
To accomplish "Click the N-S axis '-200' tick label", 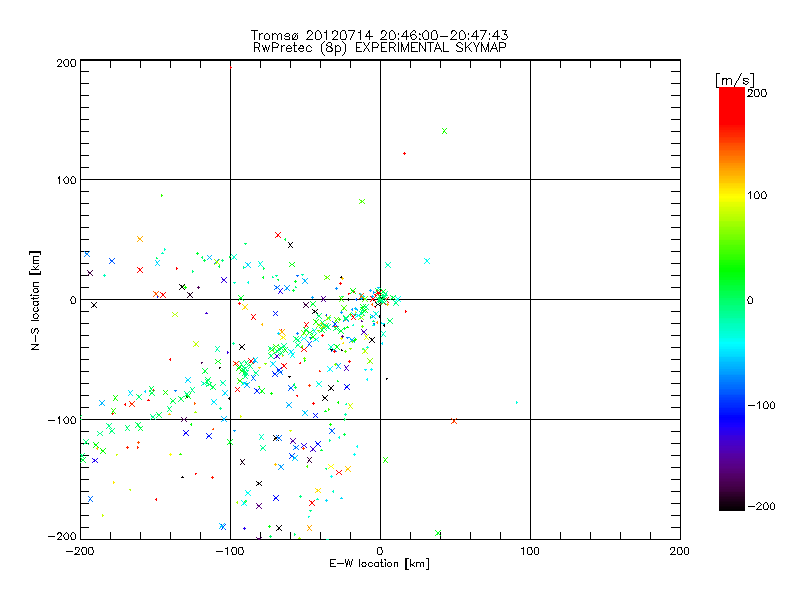I will pyautogui.click(x=62, y=536).
